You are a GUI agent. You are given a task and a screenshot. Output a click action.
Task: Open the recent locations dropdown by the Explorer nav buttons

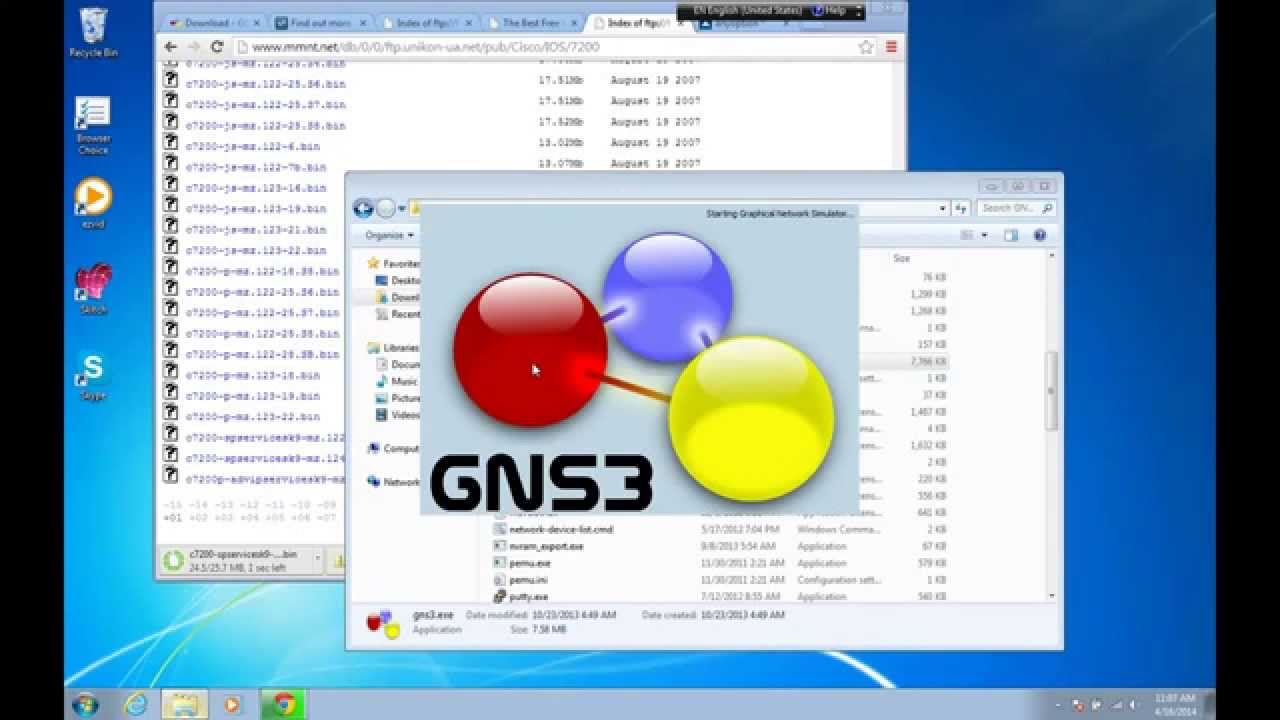[x=402, y=208]
